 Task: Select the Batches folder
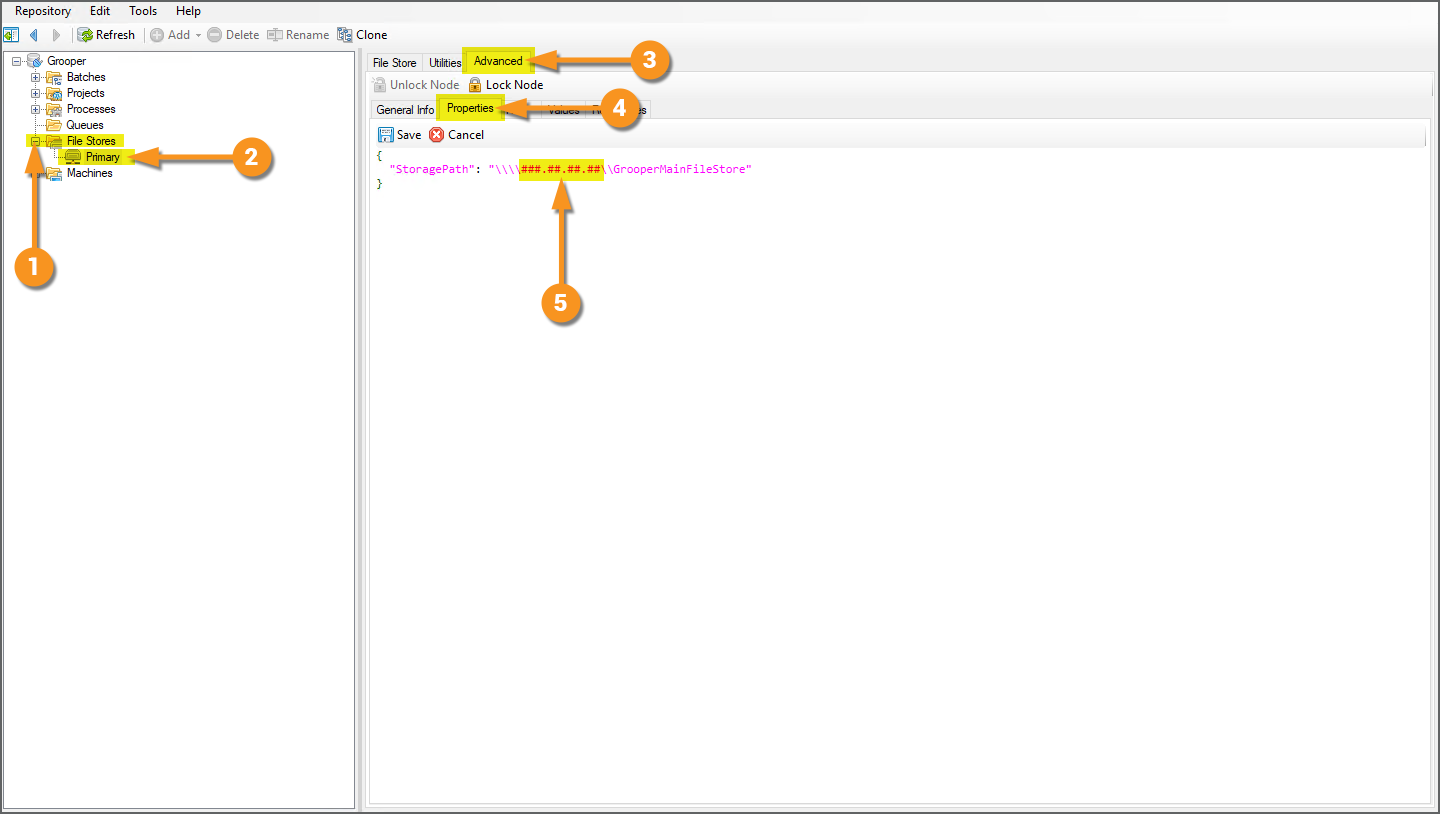(86, 77)
